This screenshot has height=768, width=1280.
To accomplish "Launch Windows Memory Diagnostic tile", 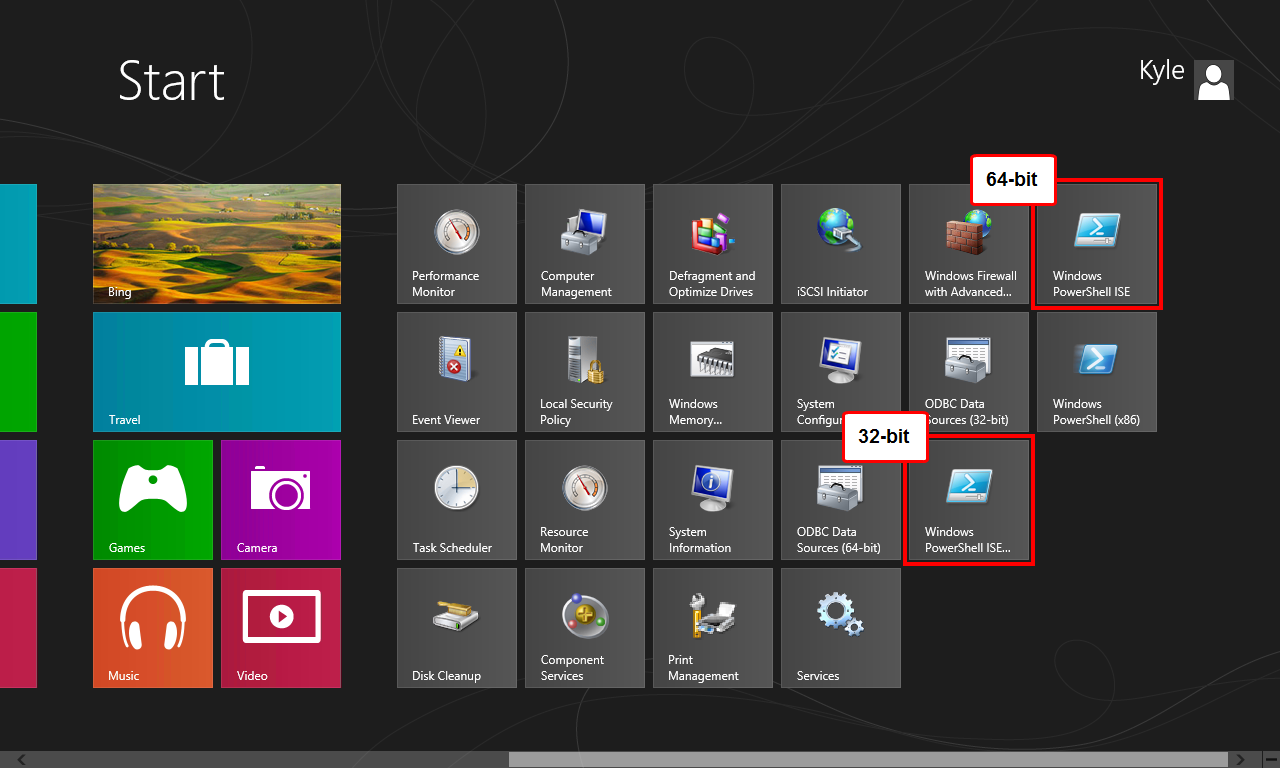I will (x=713, y=372).
